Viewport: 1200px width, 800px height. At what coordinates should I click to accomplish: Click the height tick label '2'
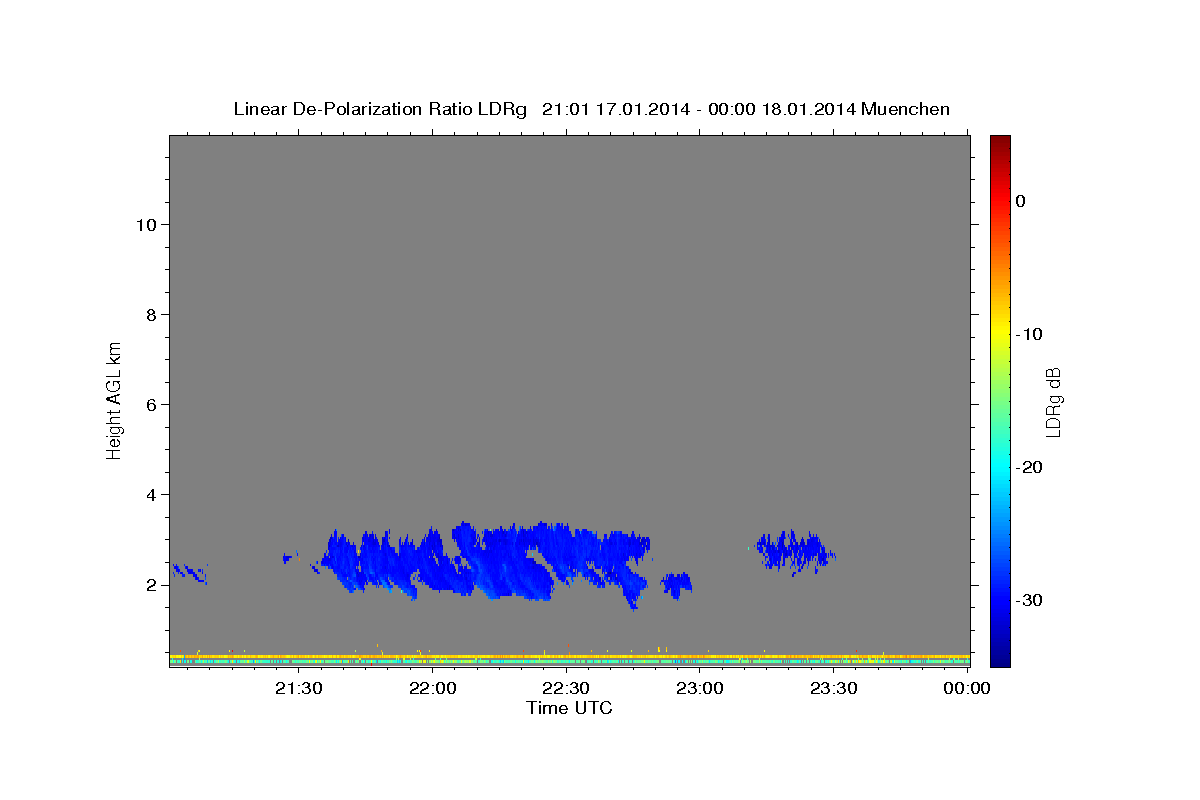coord(151,584)
